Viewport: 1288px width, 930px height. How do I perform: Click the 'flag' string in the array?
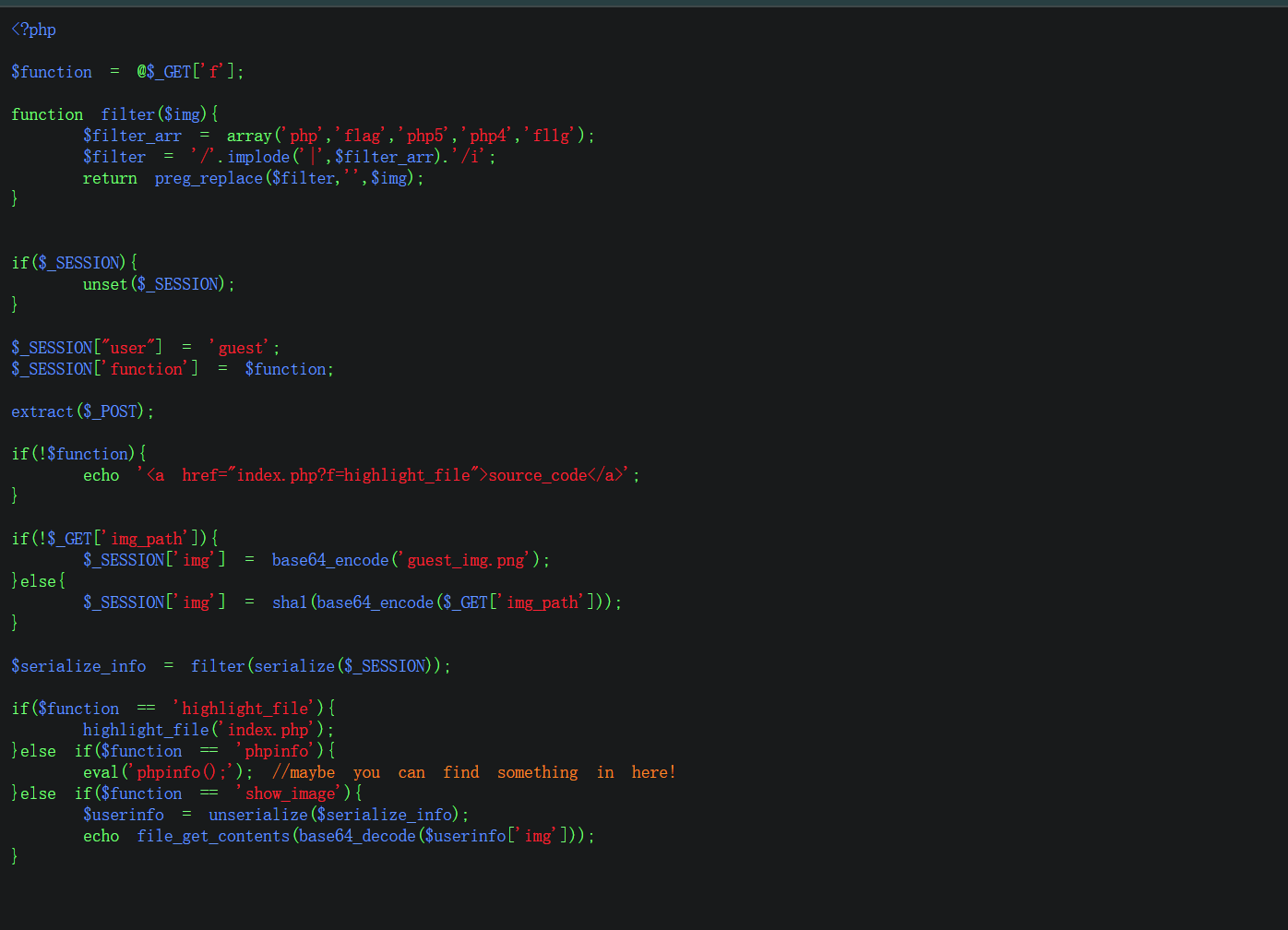pyautogui.click(x=363, y=136)
